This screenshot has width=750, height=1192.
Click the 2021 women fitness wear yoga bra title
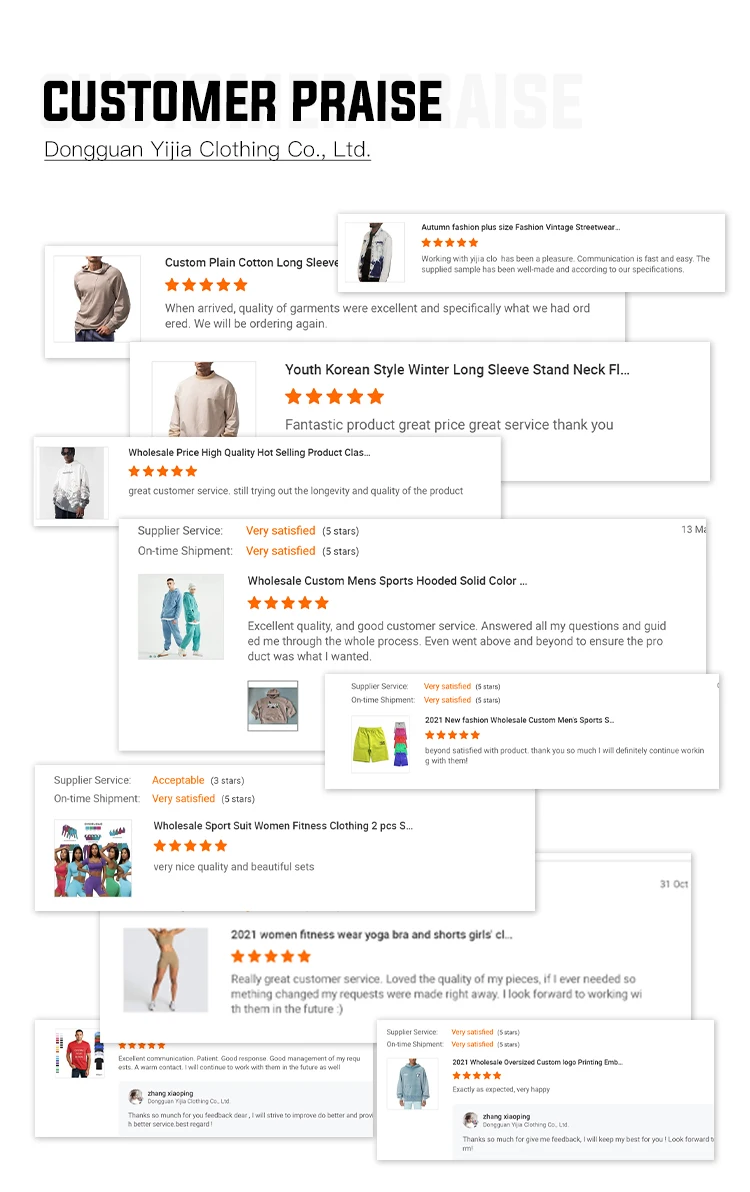(372, 934)
